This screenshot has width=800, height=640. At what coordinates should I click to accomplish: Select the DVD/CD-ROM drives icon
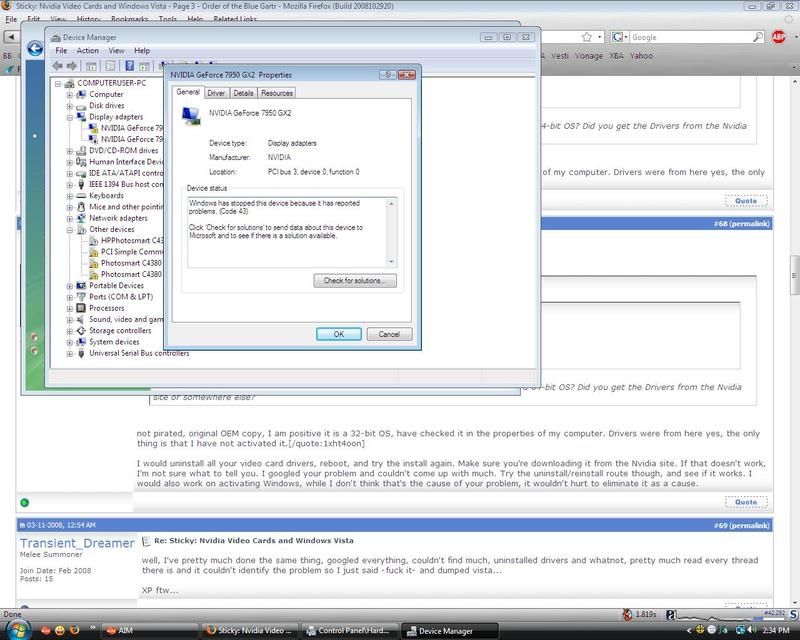click(x=81, y=151)
